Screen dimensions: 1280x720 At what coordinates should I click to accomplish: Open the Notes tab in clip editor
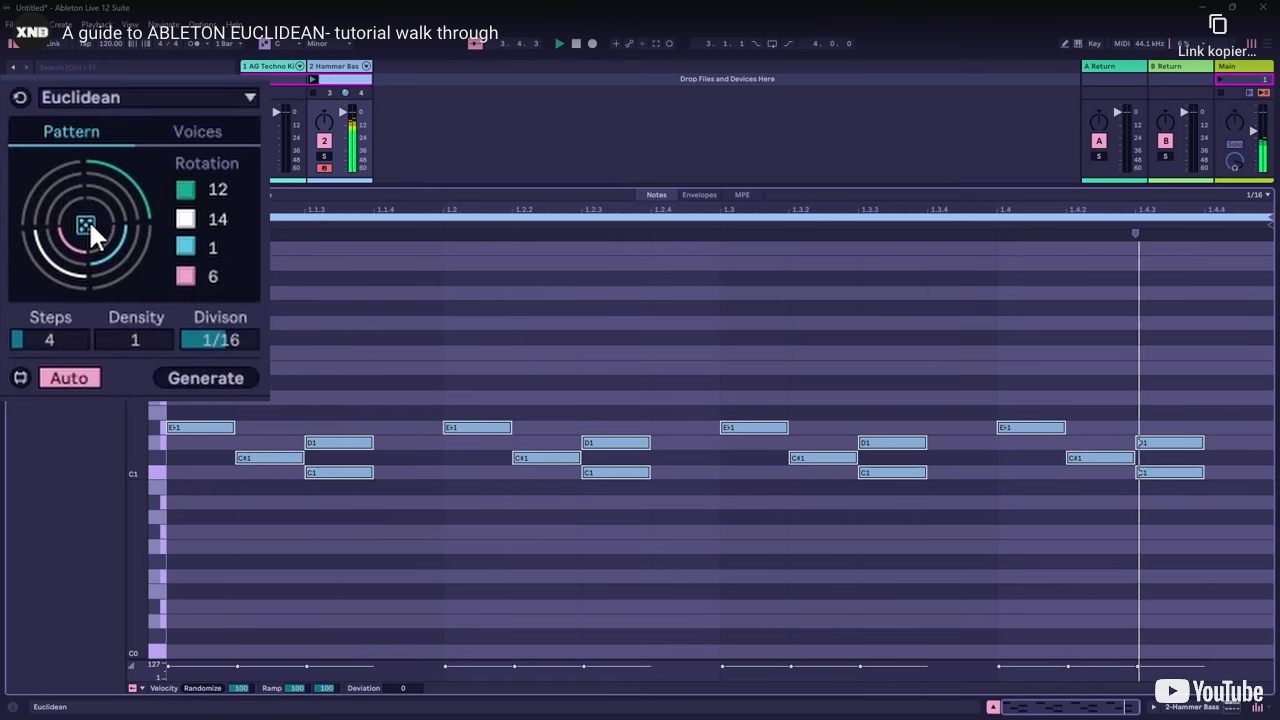tap(656, 195)
